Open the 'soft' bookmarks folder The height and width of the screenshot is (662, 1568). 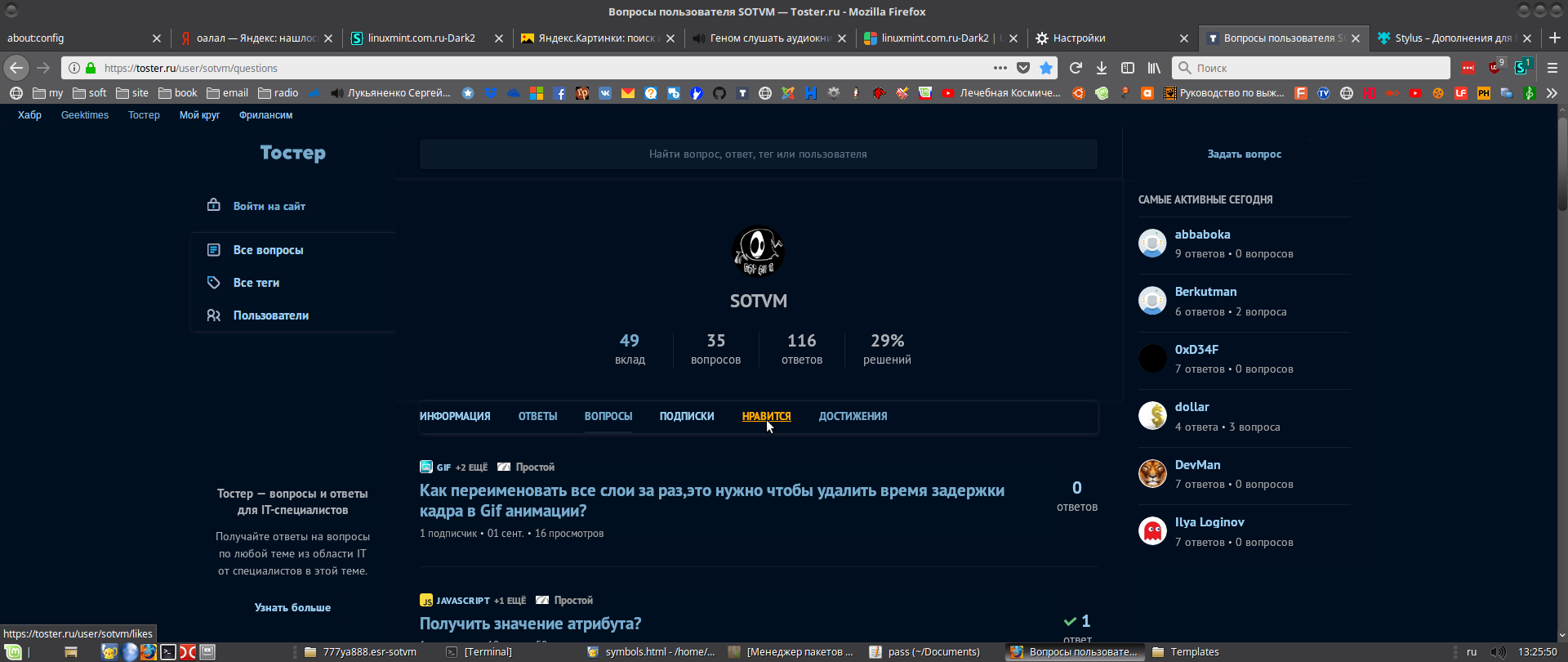pyautogui.click(x=90, y=93)
